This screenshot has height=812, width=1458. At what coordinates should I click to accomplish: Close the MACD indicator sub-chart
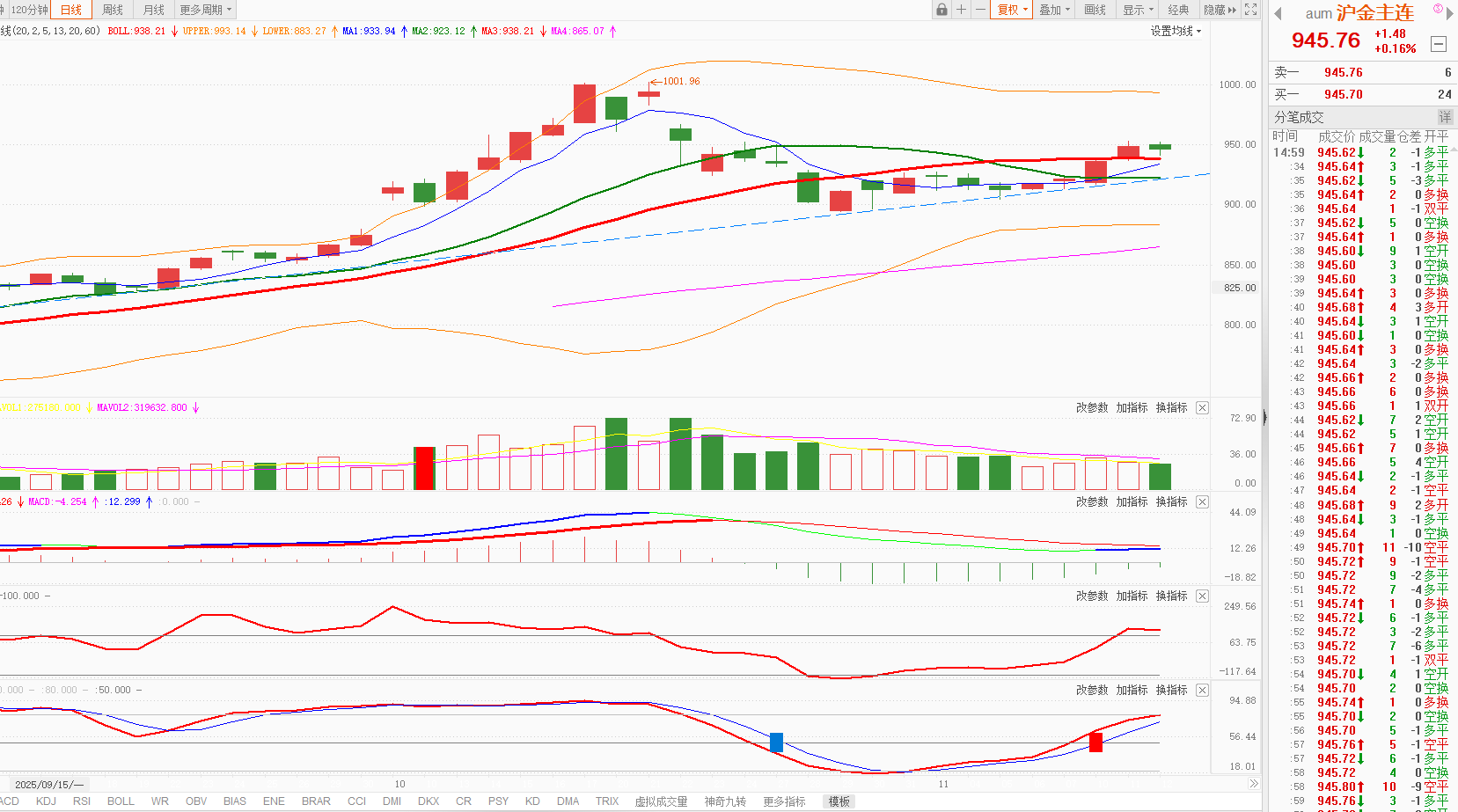[x=1203, y=502]
